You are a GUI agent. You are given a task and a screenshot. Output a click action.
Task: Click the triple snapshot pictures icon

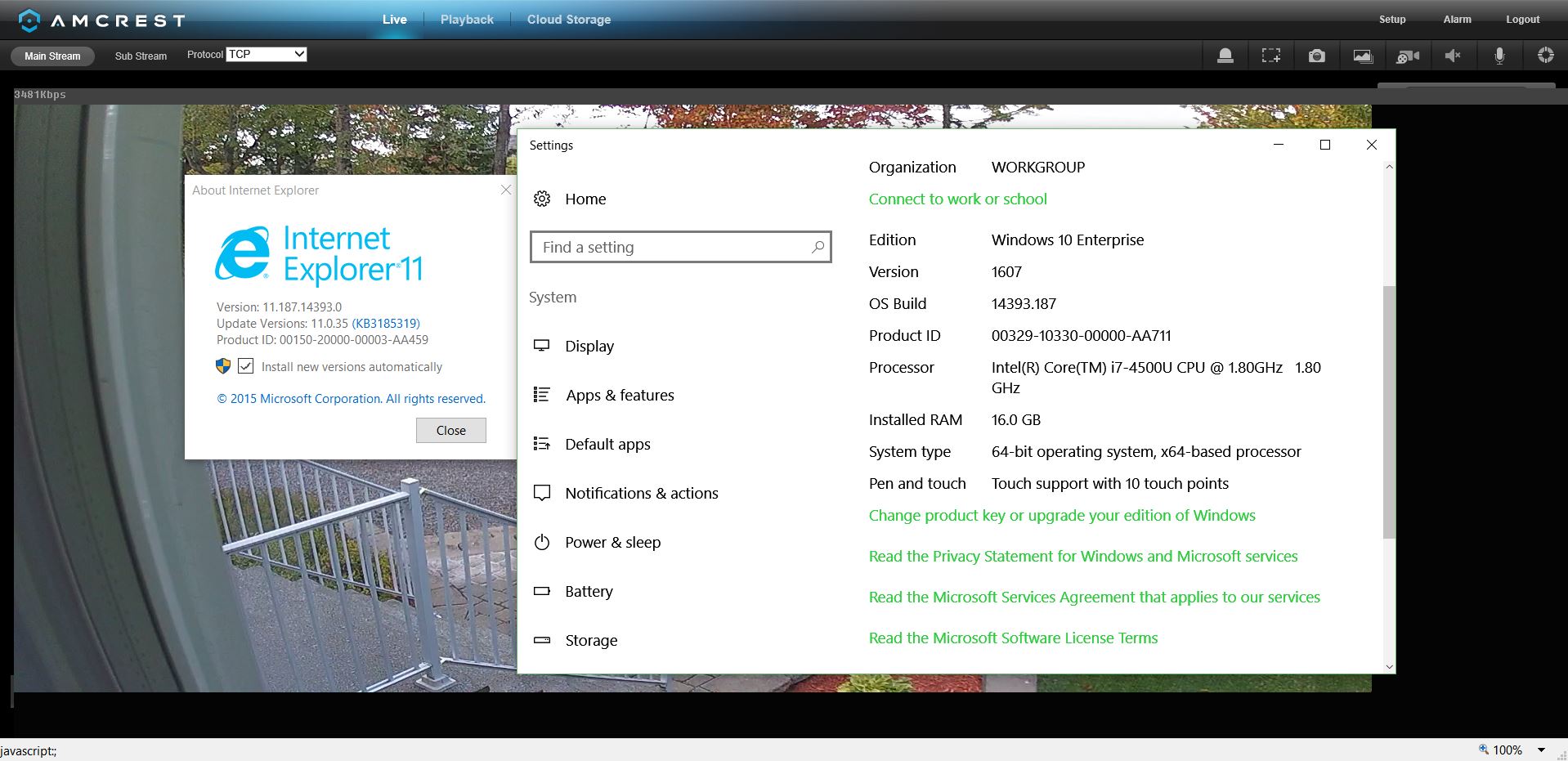pyautogui.click(x=1362, y=56)
